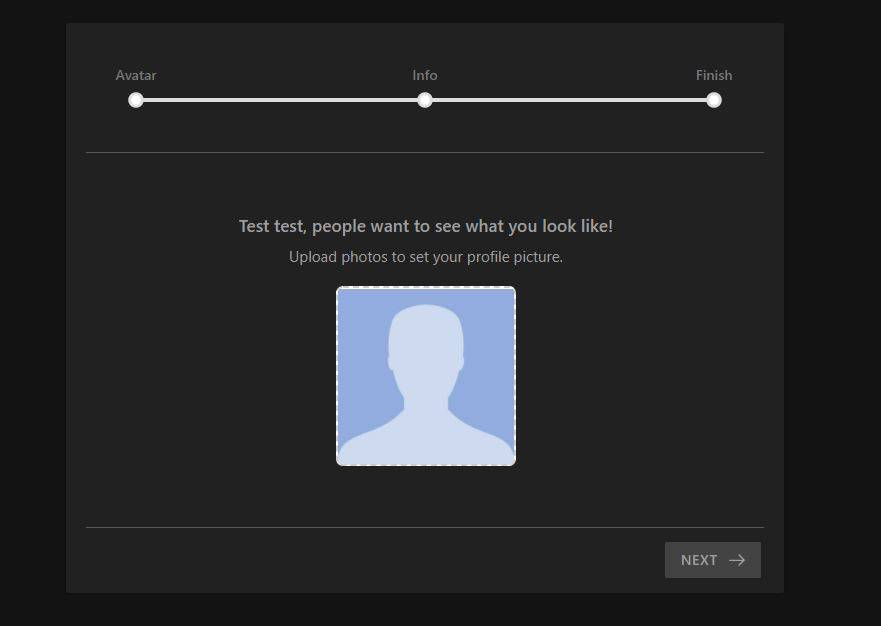Upload a photo via the avatar placeholder
The image size is (881, 626).
(426, 376)
